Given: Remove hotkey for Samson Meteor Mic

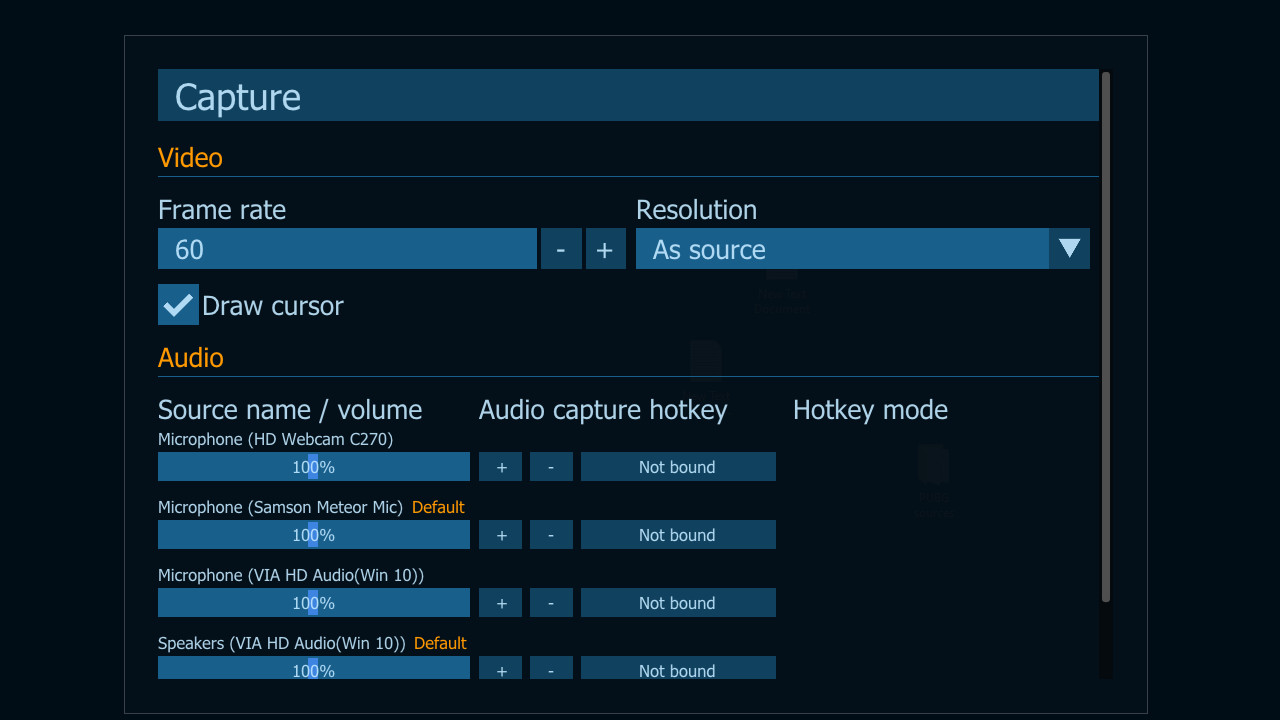Looking at the screenshot, I should [x=551, y=535].
